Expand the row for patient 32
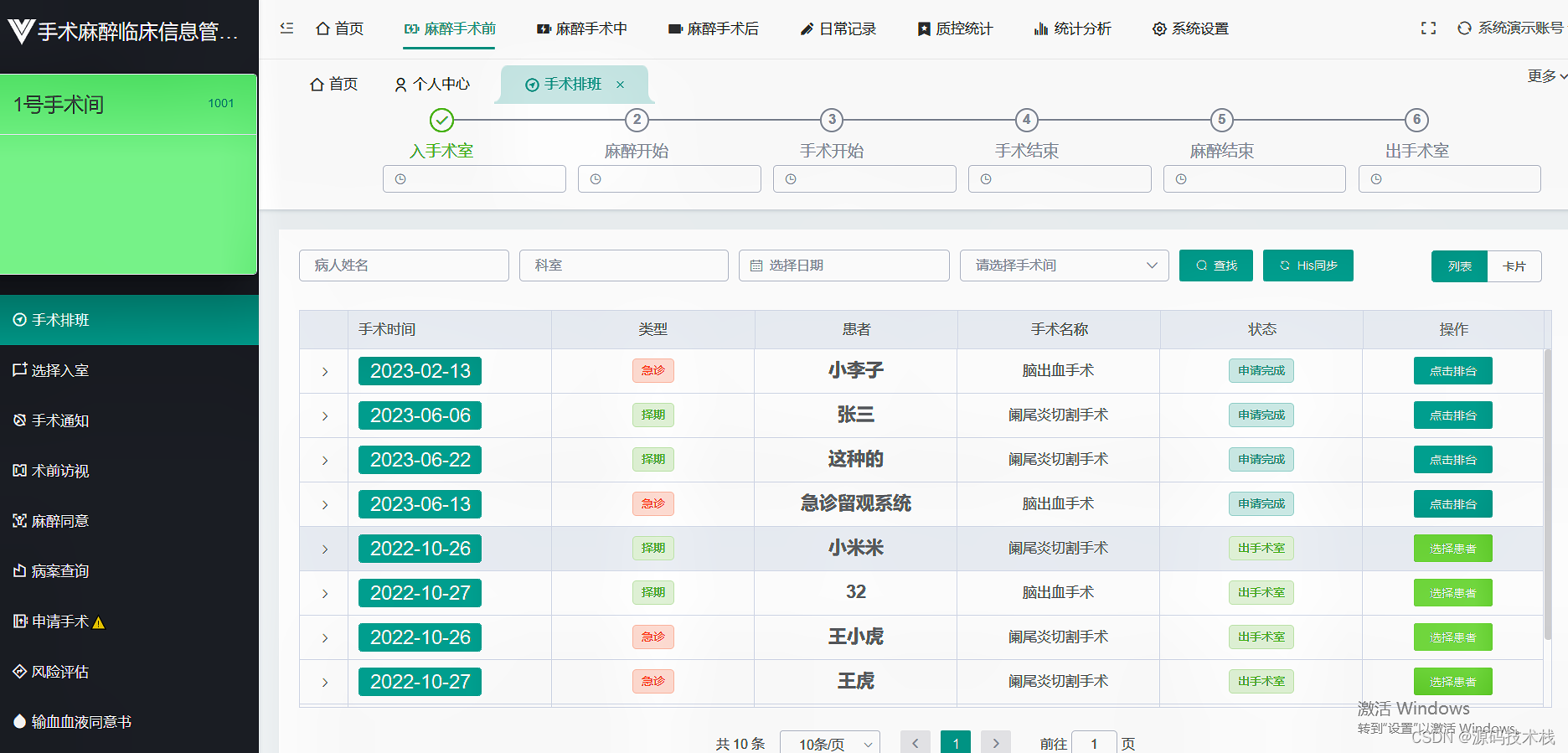This screenshot has width=1568, height=753. pyautogui.click(x=325, y=594)
